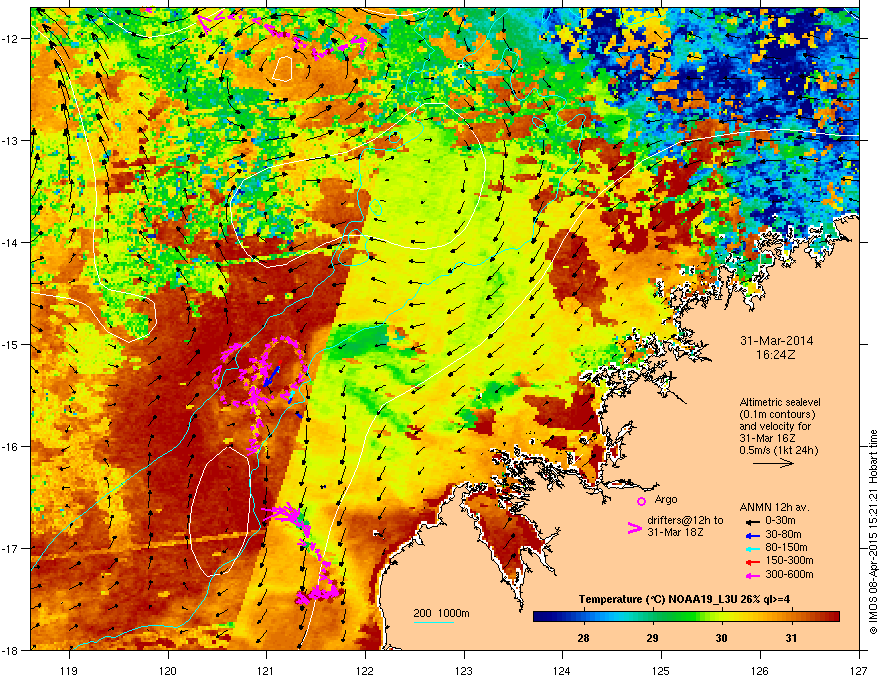Click the magenta drifters chevron legend symbol
Screen dimensions: 880x680
pos(634,527)
